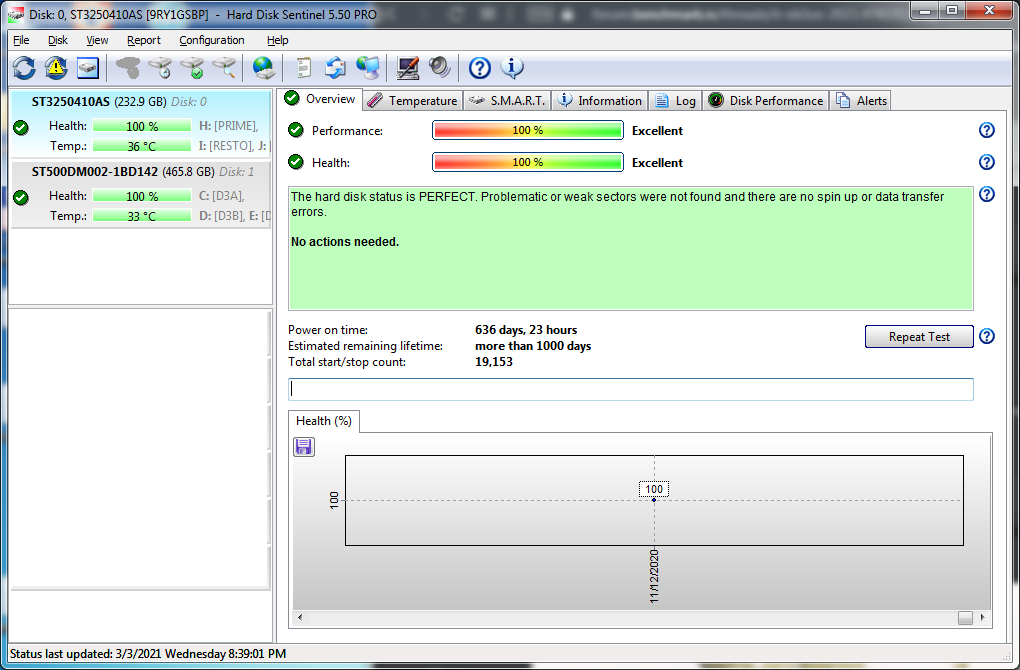The height and width of the screenshot is (670, 1020).
Task: Click the monitor with screwdriver configuration icon
Action: click(x=408, y=68)
